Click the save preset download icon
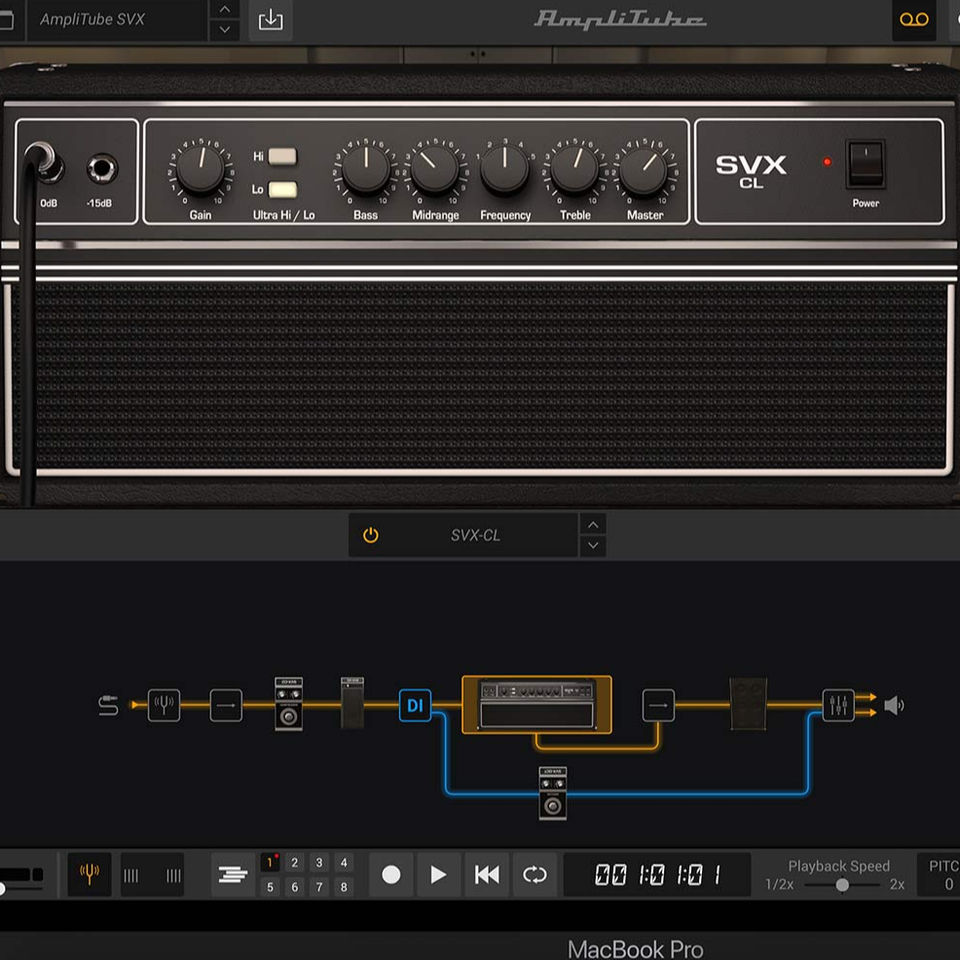960x960 pixels. click(270, 20)
